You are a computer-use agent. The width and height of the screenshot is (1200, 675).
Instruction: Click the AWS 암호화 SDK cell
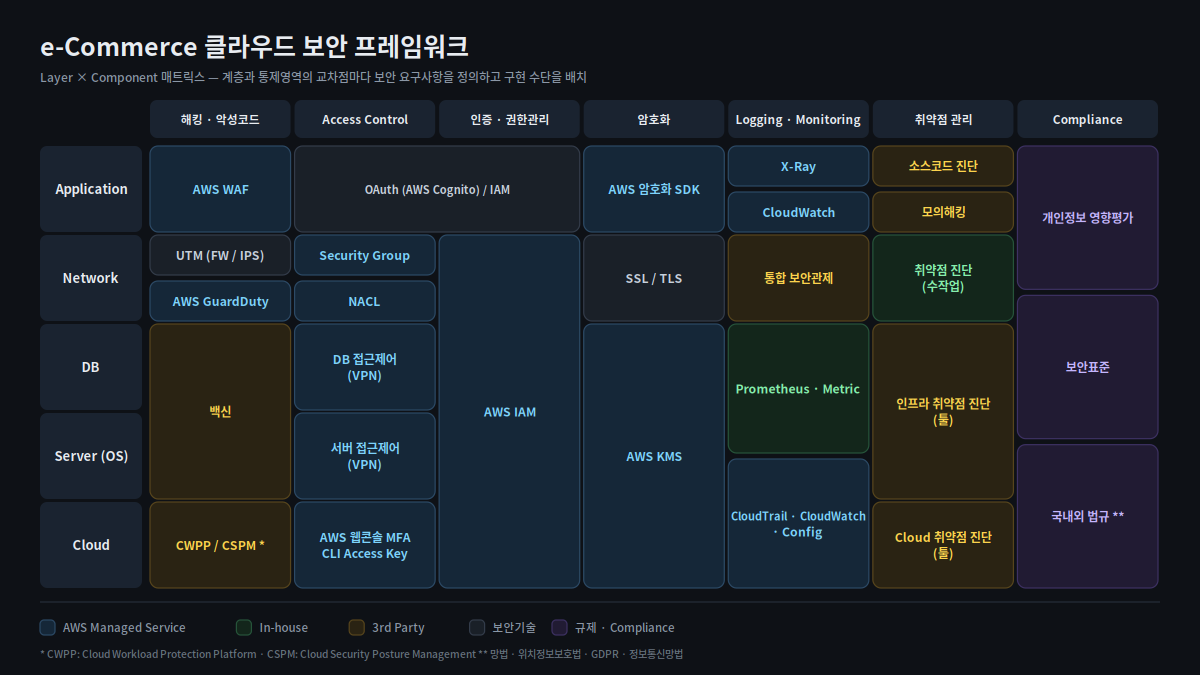click(x=654, y=189)
